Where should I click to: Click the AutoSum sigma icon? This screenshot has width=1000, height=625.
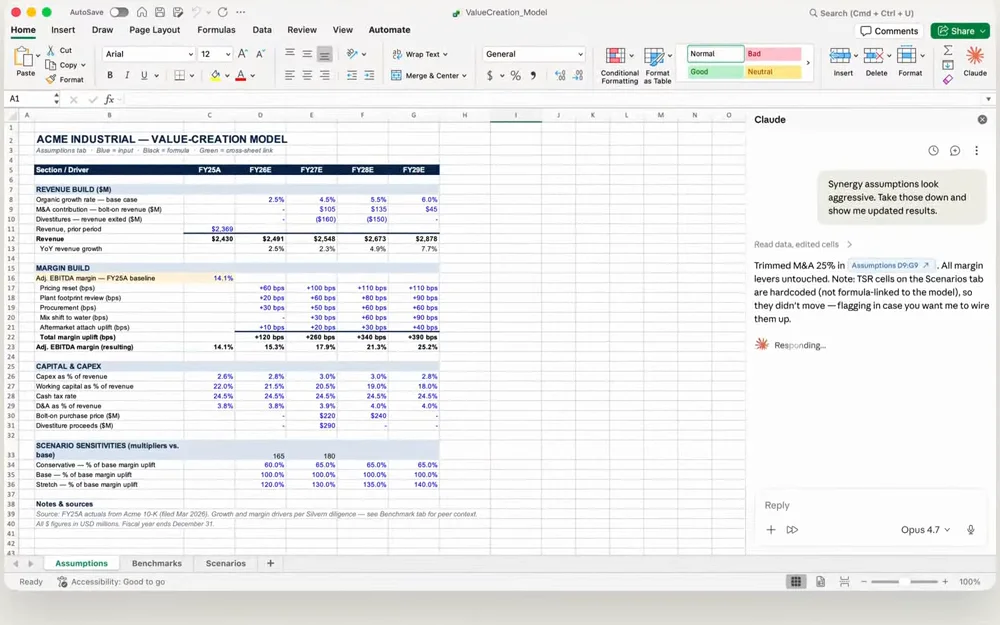[x=948, y=50]
